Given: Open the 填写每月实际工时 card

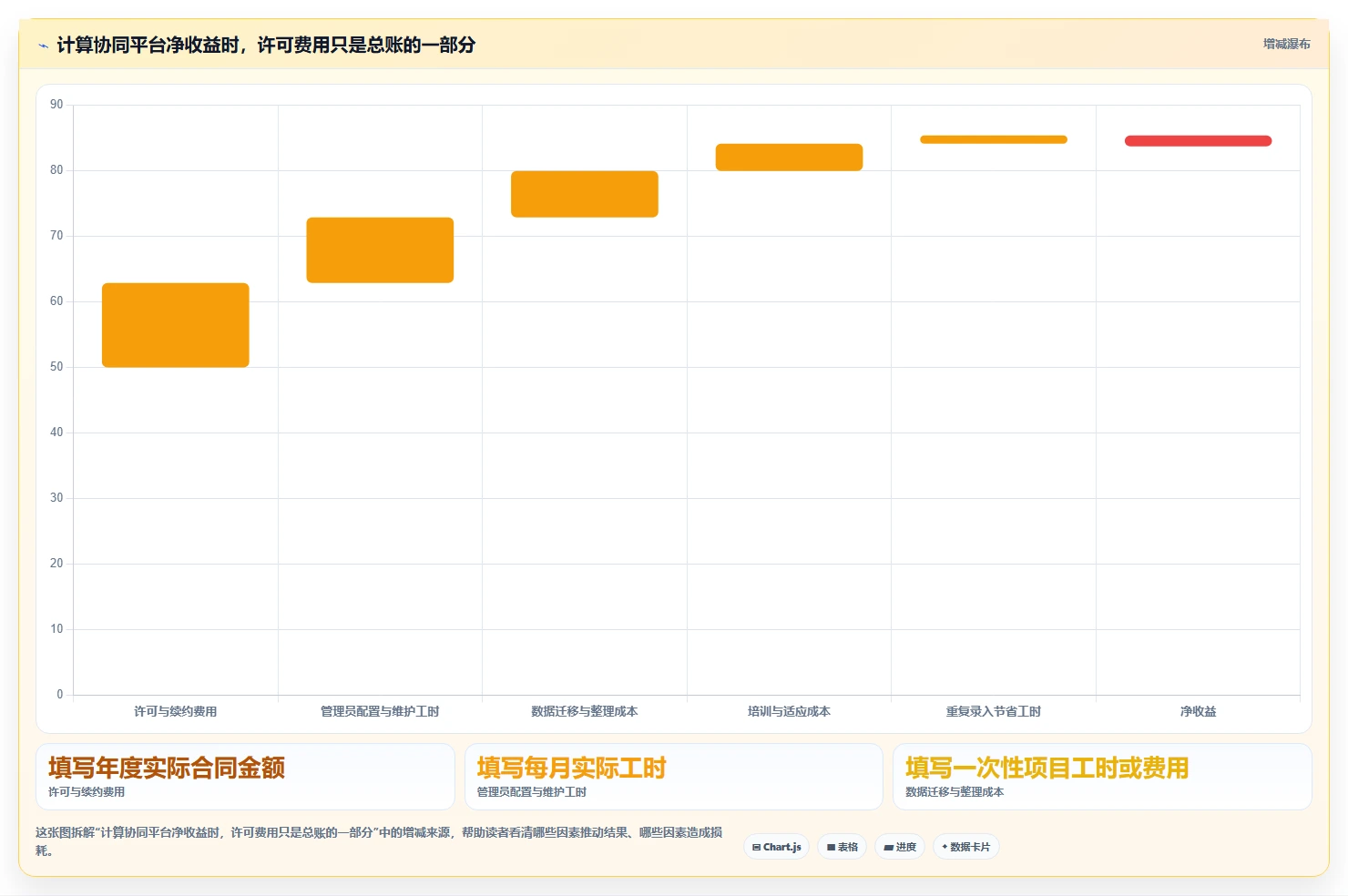Looking at the screenshot, I should [x=674, y=777].
